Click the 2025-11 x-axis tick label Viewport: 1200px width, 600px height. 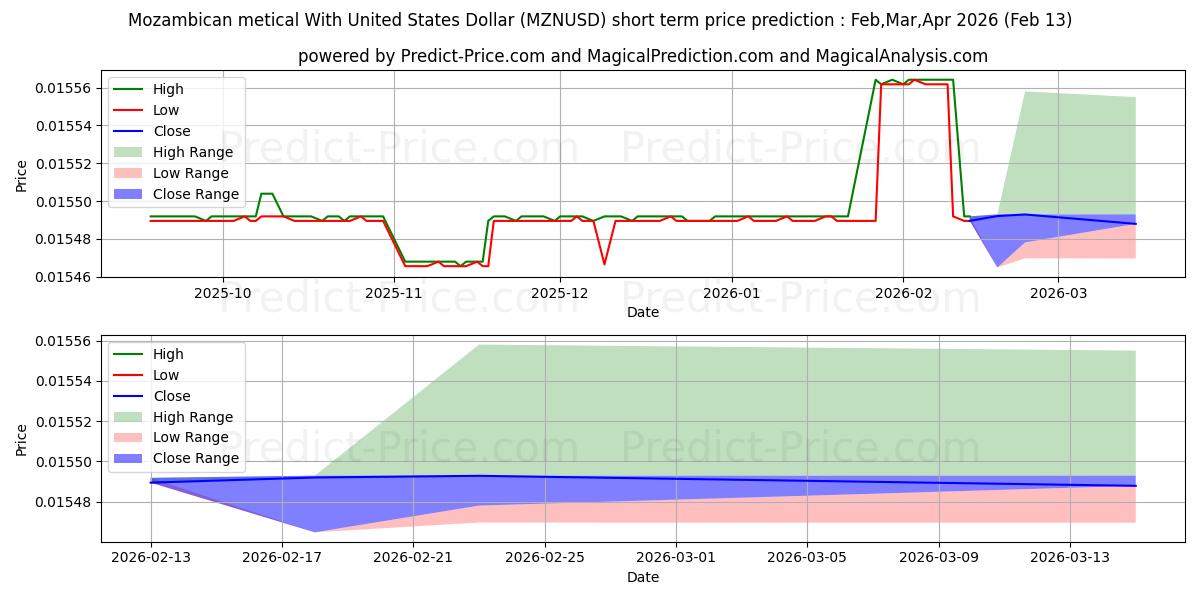pyautogui.click(x=394, y=293)
